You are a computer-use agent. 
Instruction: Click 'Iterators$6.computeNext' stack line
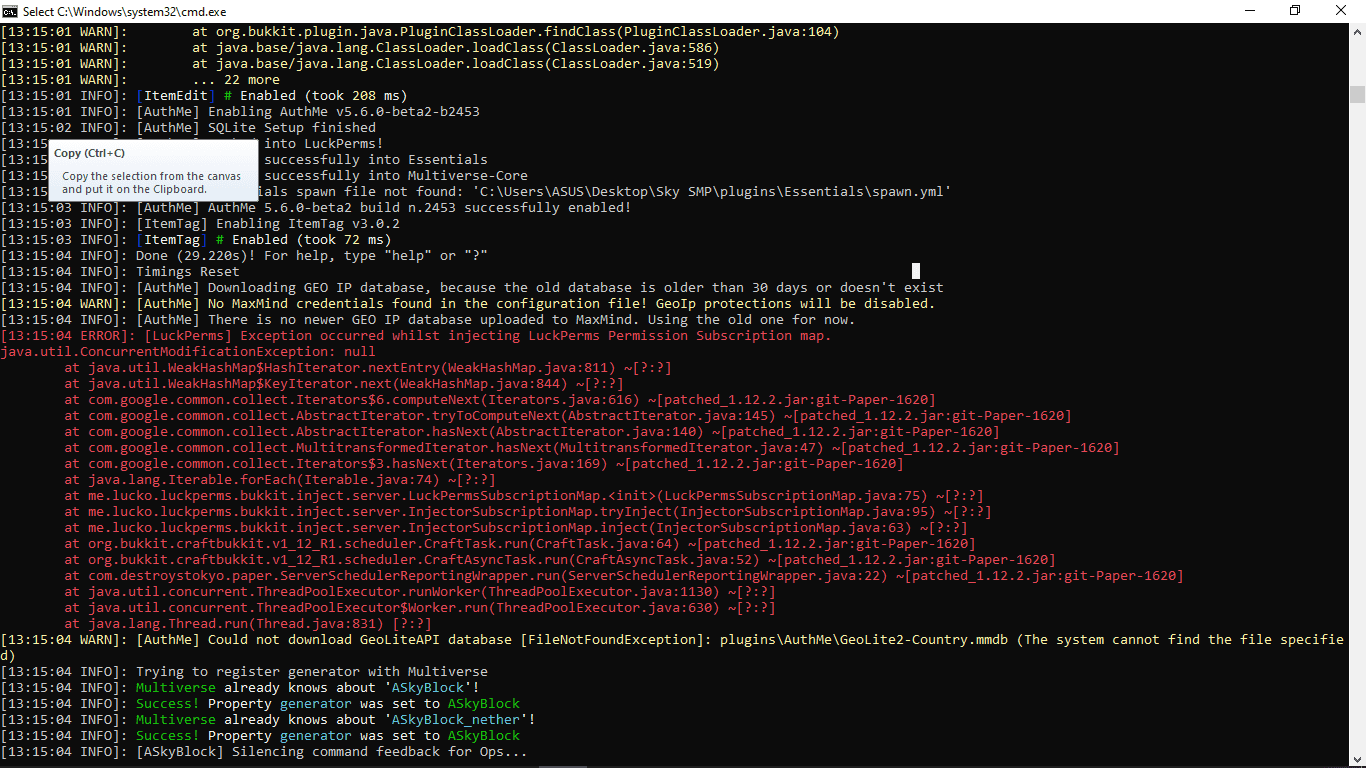tap(500, 400)
